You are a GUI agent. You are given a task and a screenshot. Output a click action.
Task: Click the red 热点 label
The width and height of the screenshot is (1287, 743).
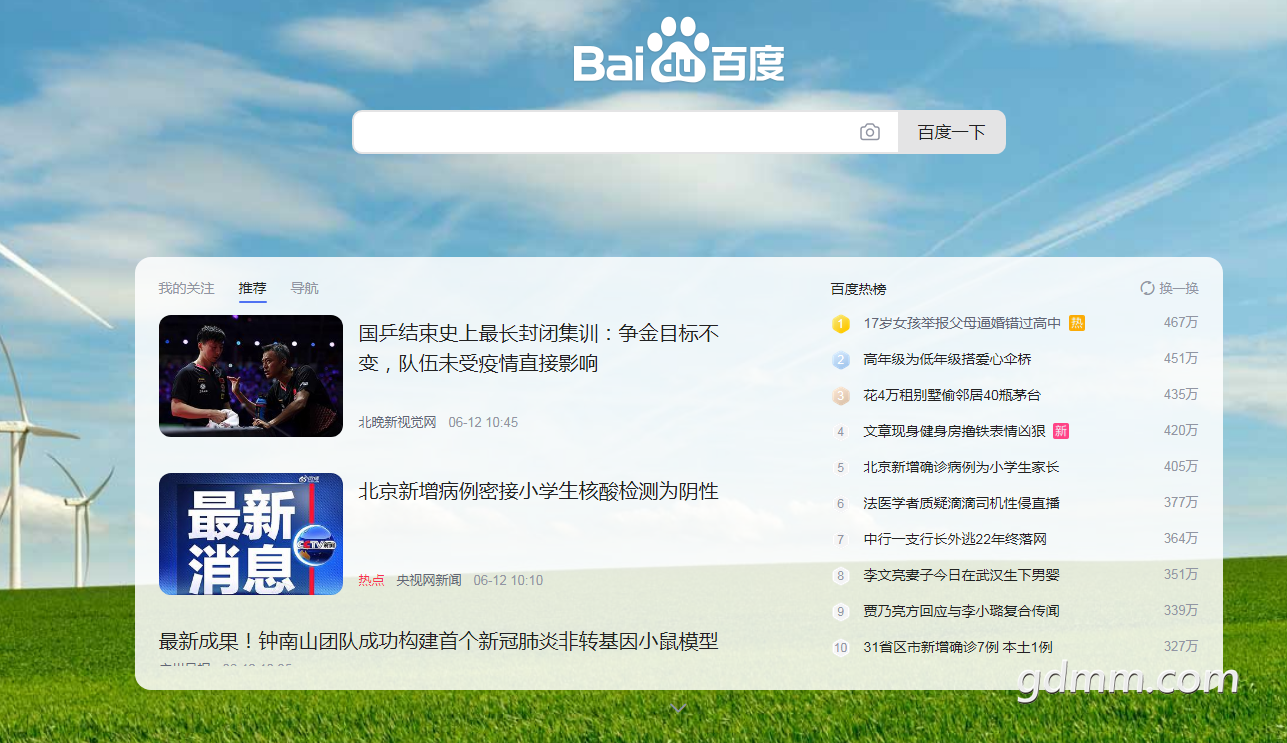pos(371,580)
